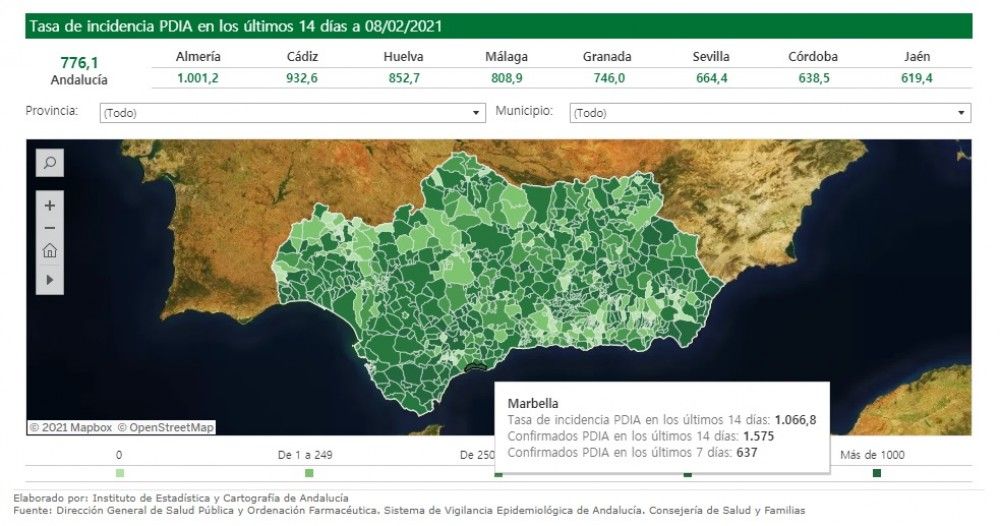Open the Municipio dropdown
This screenshot has height=526, width=1000.
point(770,113)
